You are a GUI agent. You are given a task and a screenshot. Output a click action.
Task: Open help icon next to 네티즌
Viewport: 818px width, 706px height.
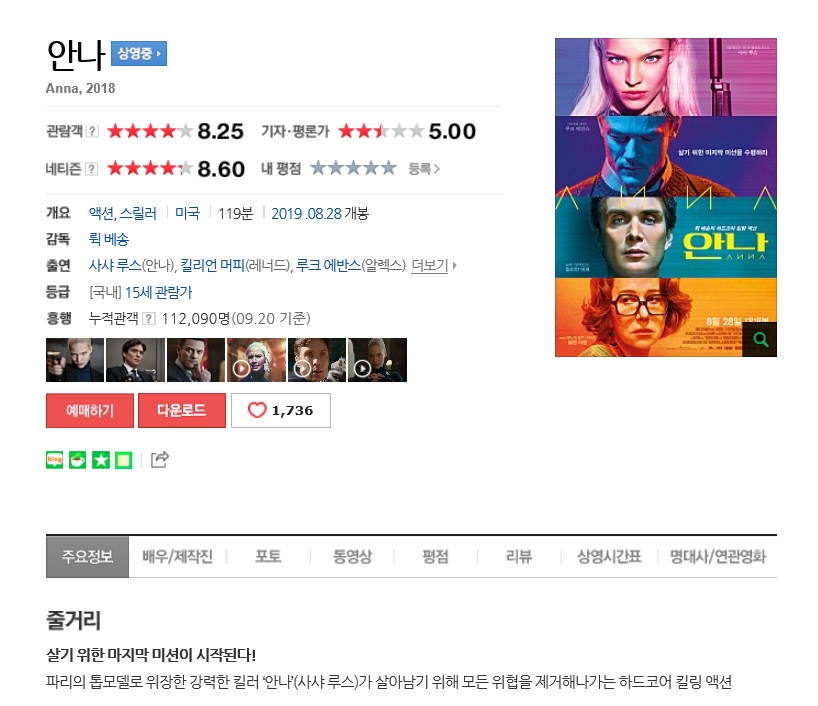[91, 169]
